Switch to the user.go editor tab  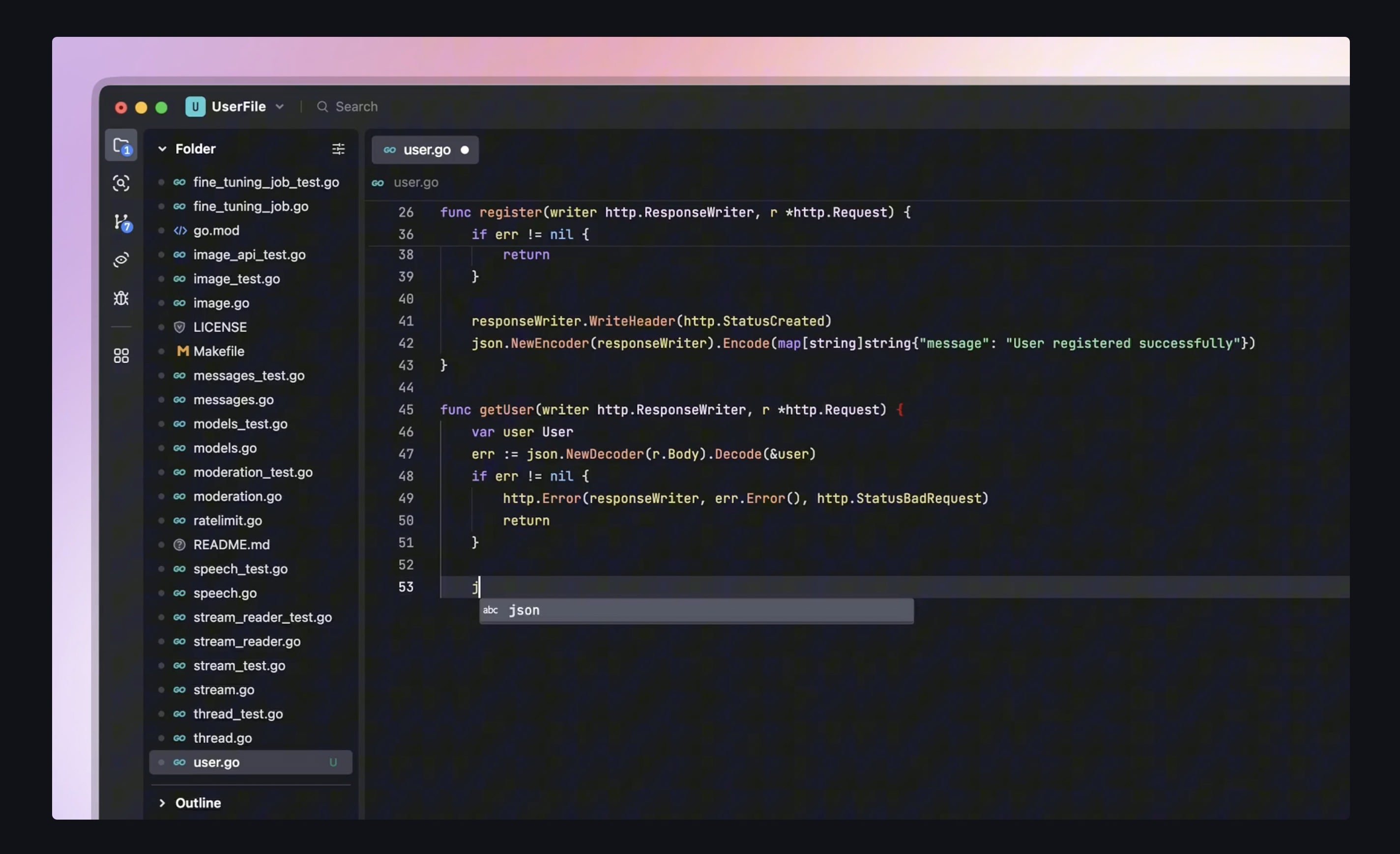(426, 149)
